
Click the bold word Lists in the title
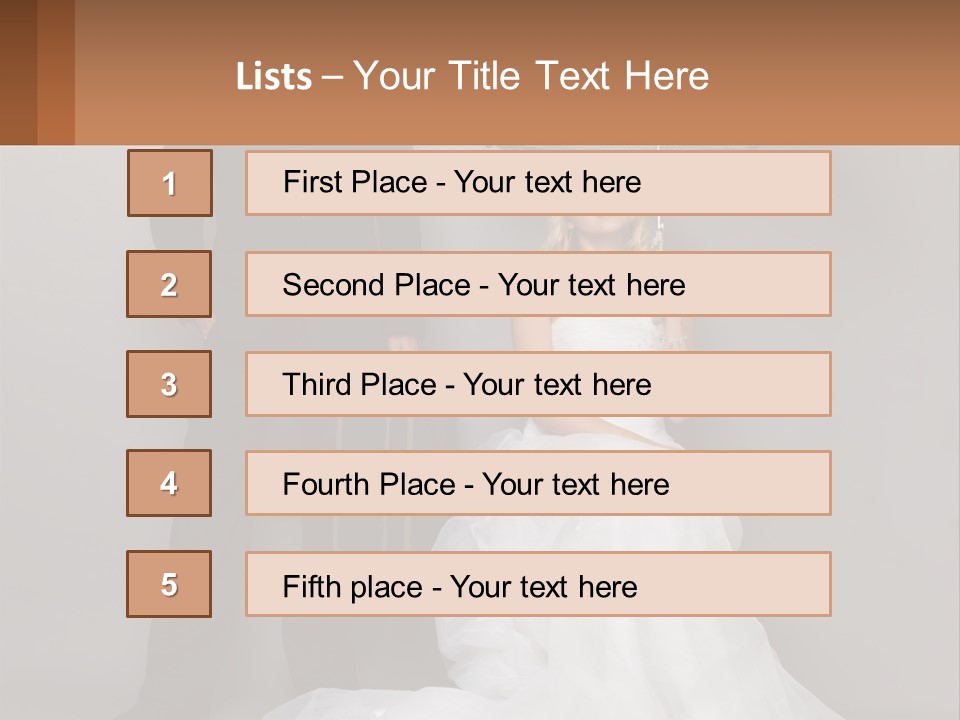coord(274,77)
